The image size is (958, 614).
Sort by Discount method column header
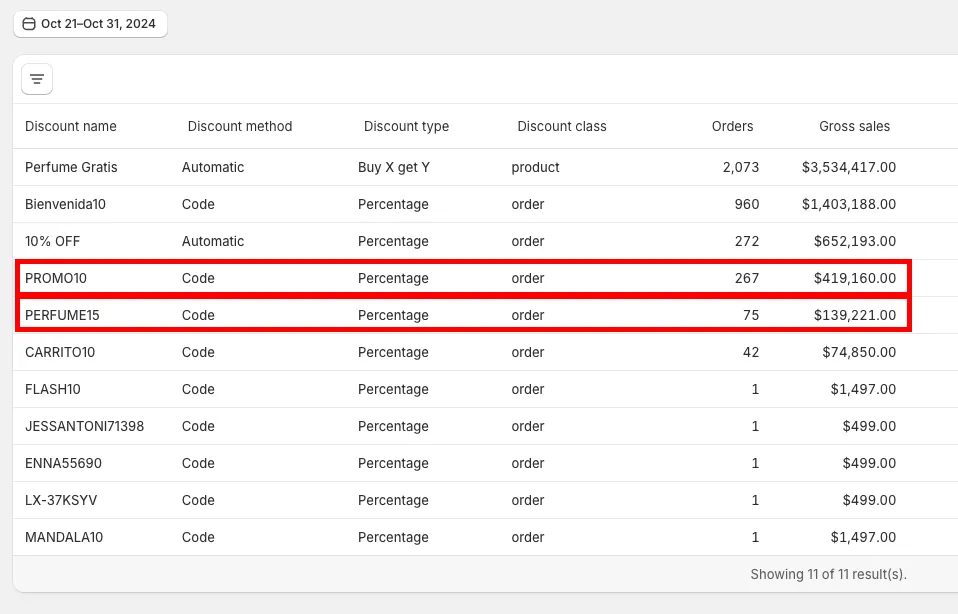pyautogui.click(x=240, y=126)
